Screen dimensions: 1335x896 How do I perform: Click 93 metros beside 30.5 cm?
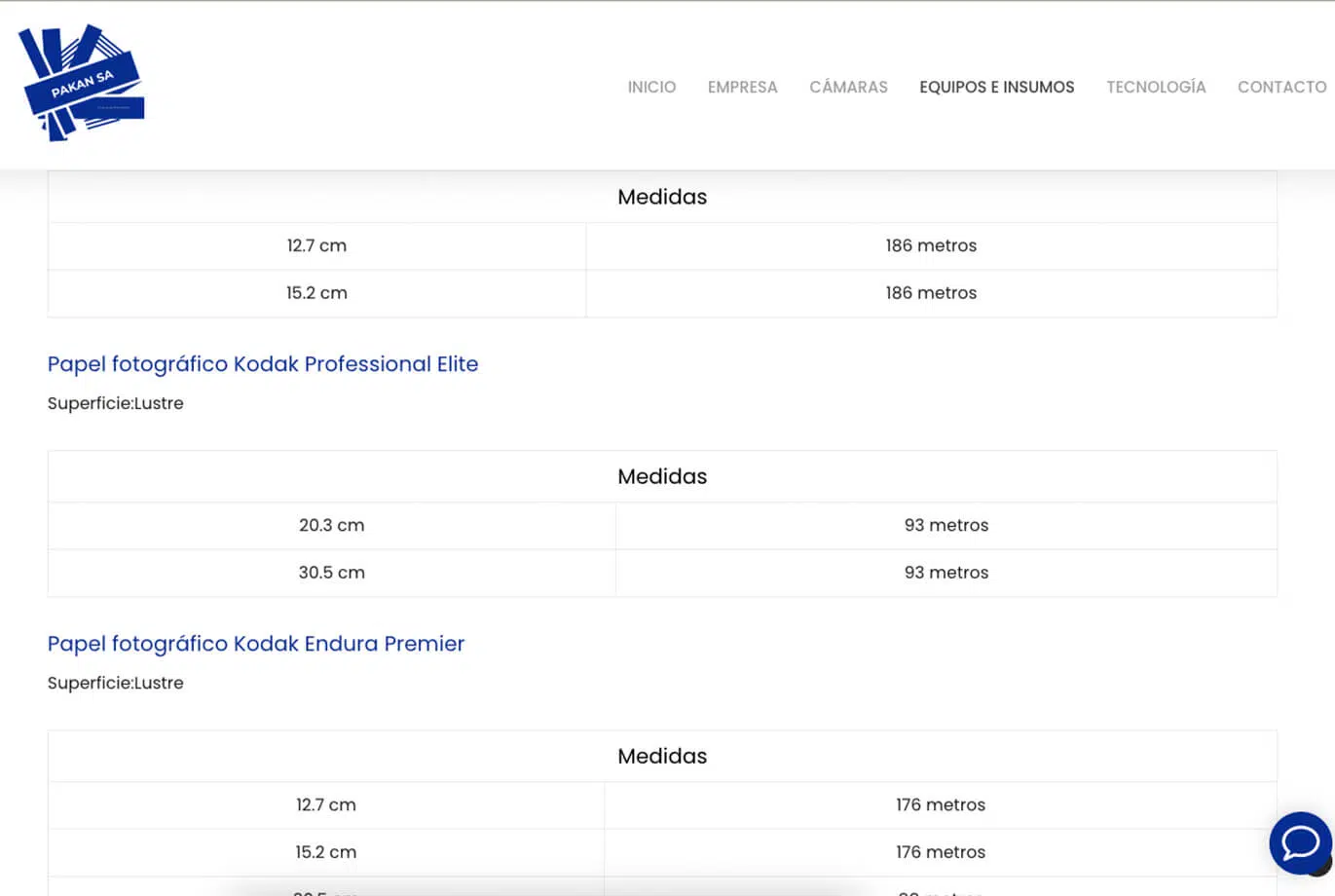point(946,573)
